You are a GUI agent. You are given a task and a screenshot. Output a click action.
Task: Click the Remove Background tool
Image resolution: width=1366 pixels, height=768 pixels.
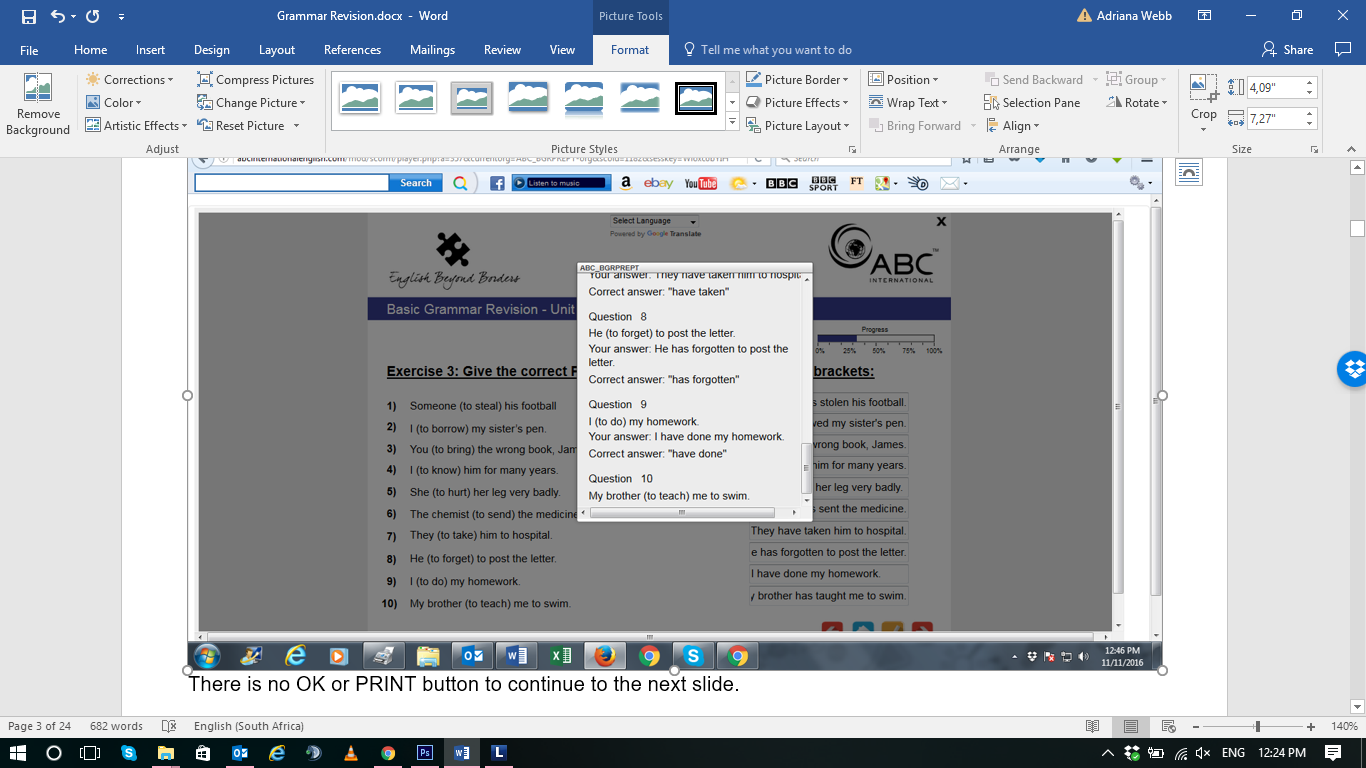click(x=38, y=104)
